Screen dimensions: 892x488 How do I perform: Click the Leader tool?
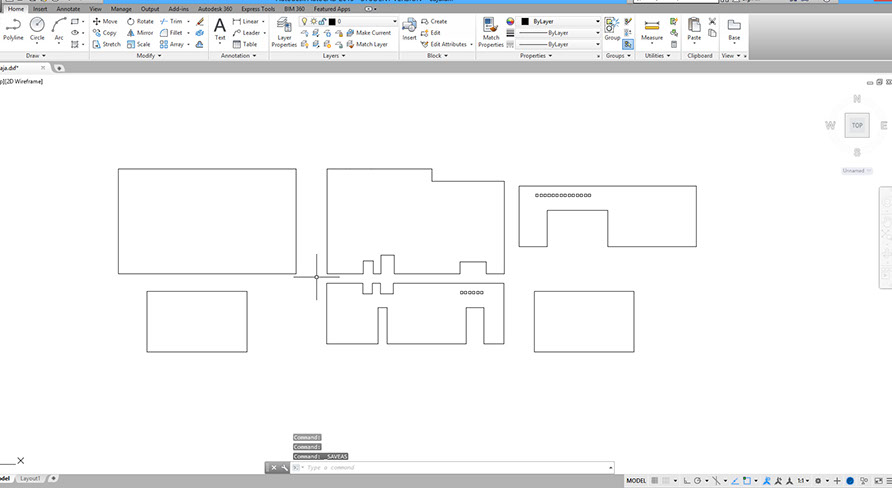pos(246,32)
